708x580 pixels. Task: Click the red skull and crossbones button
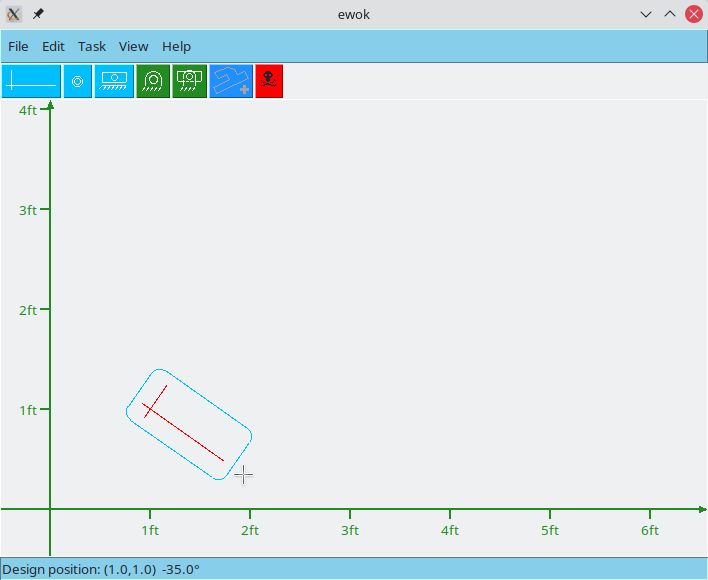click(269, 81)
